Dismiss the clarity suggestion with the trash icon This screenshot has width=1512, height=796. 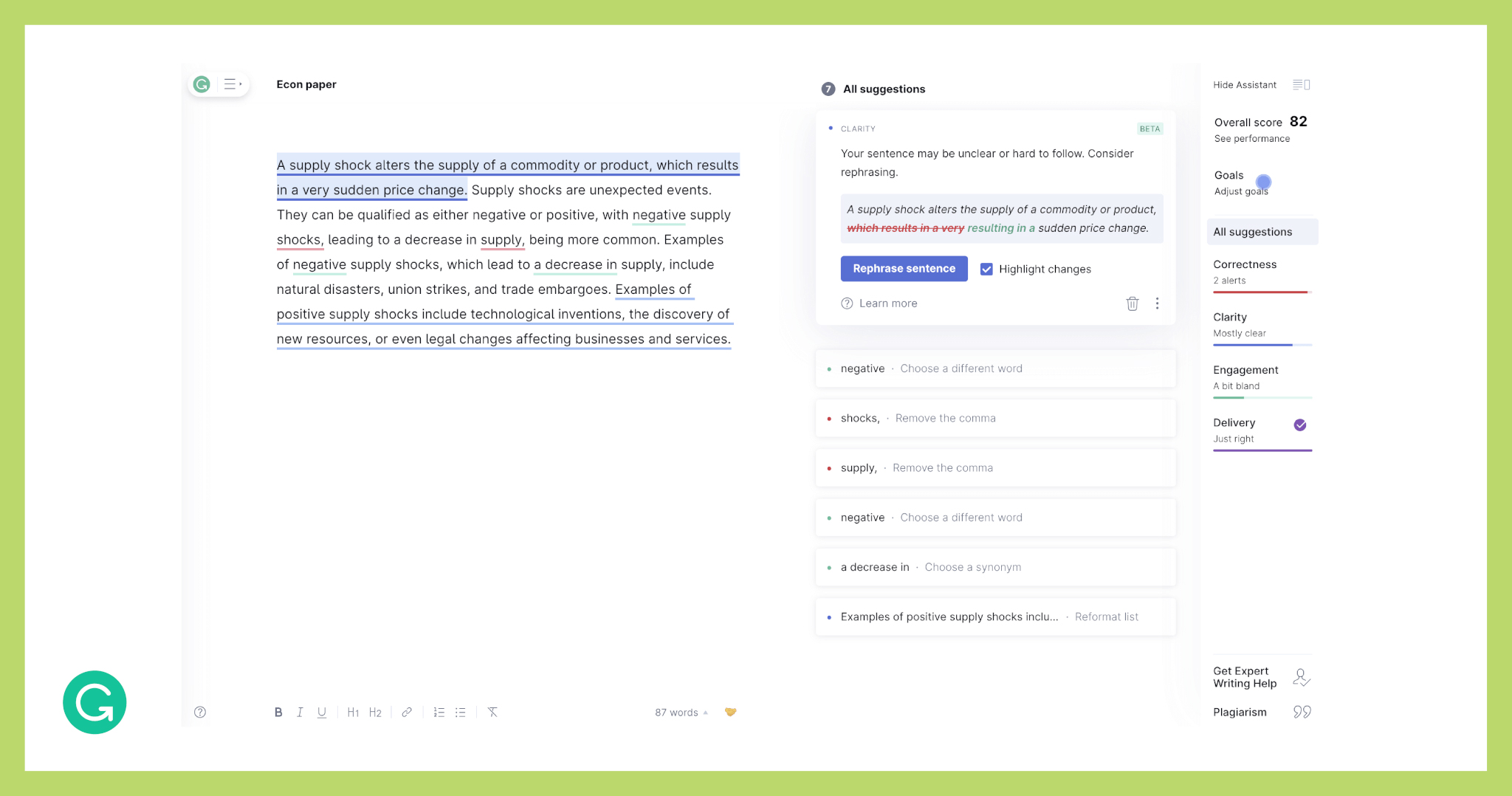point(1133,303)
